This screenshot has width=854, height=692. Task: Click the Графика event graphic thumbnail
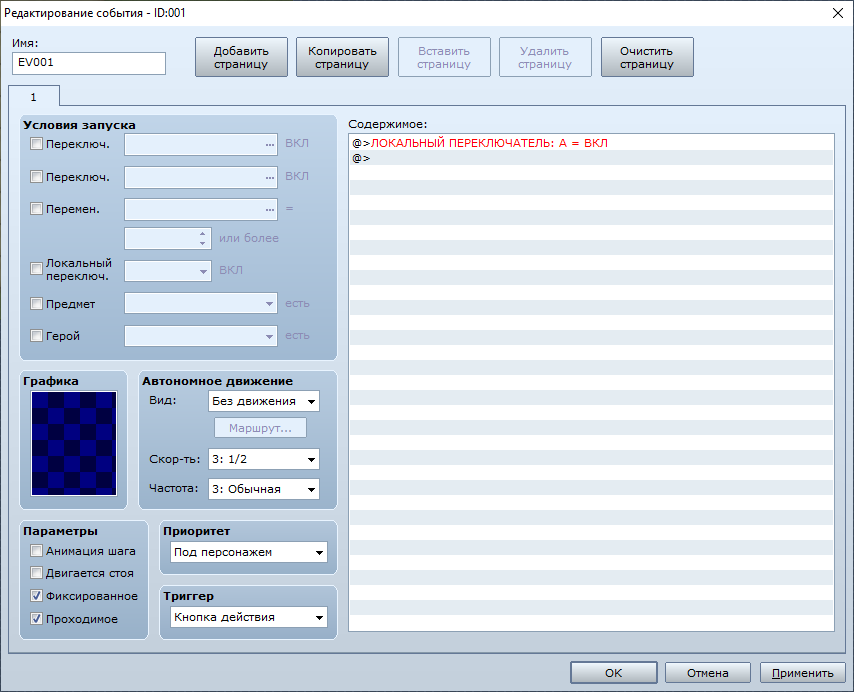click(x=74, y=443)
